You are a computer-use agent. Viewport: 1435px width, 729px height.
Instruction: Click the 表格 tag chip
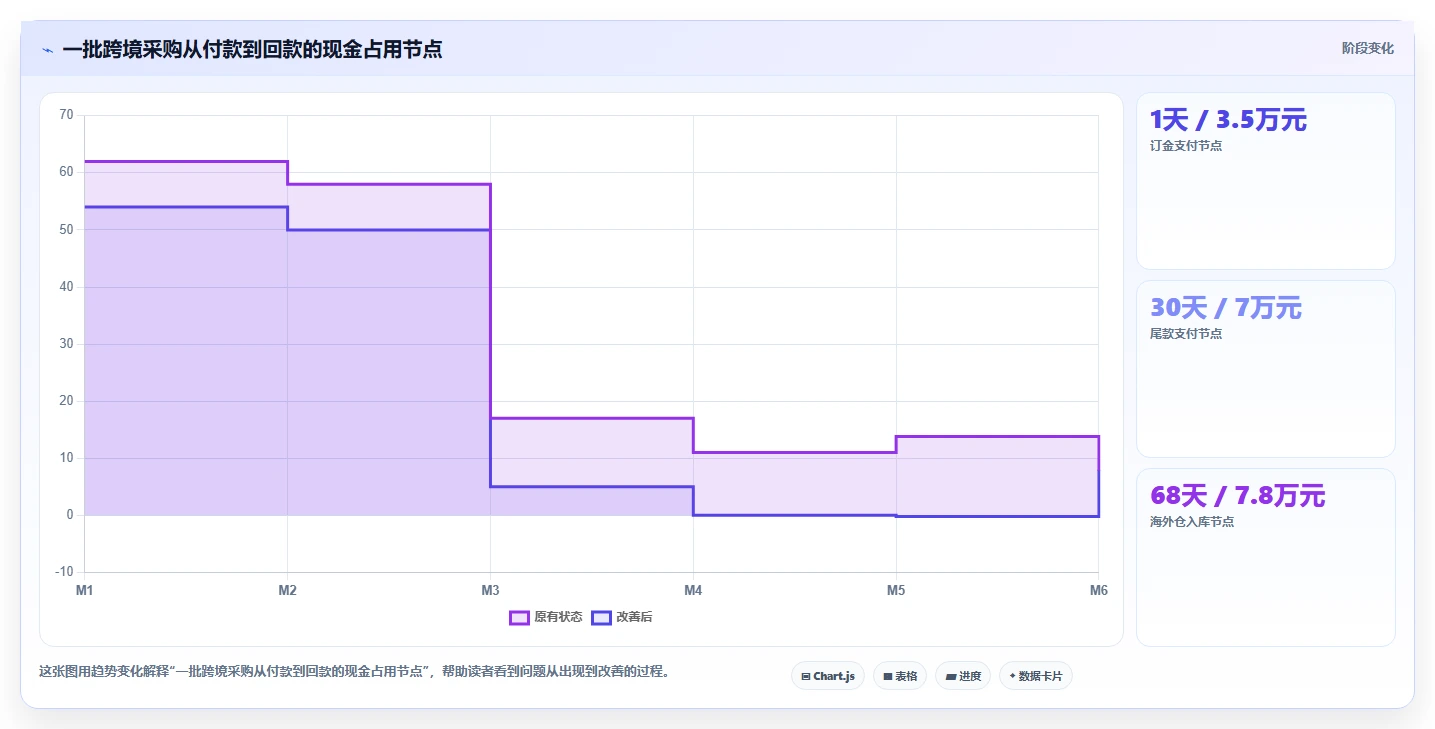click(900, 676)
